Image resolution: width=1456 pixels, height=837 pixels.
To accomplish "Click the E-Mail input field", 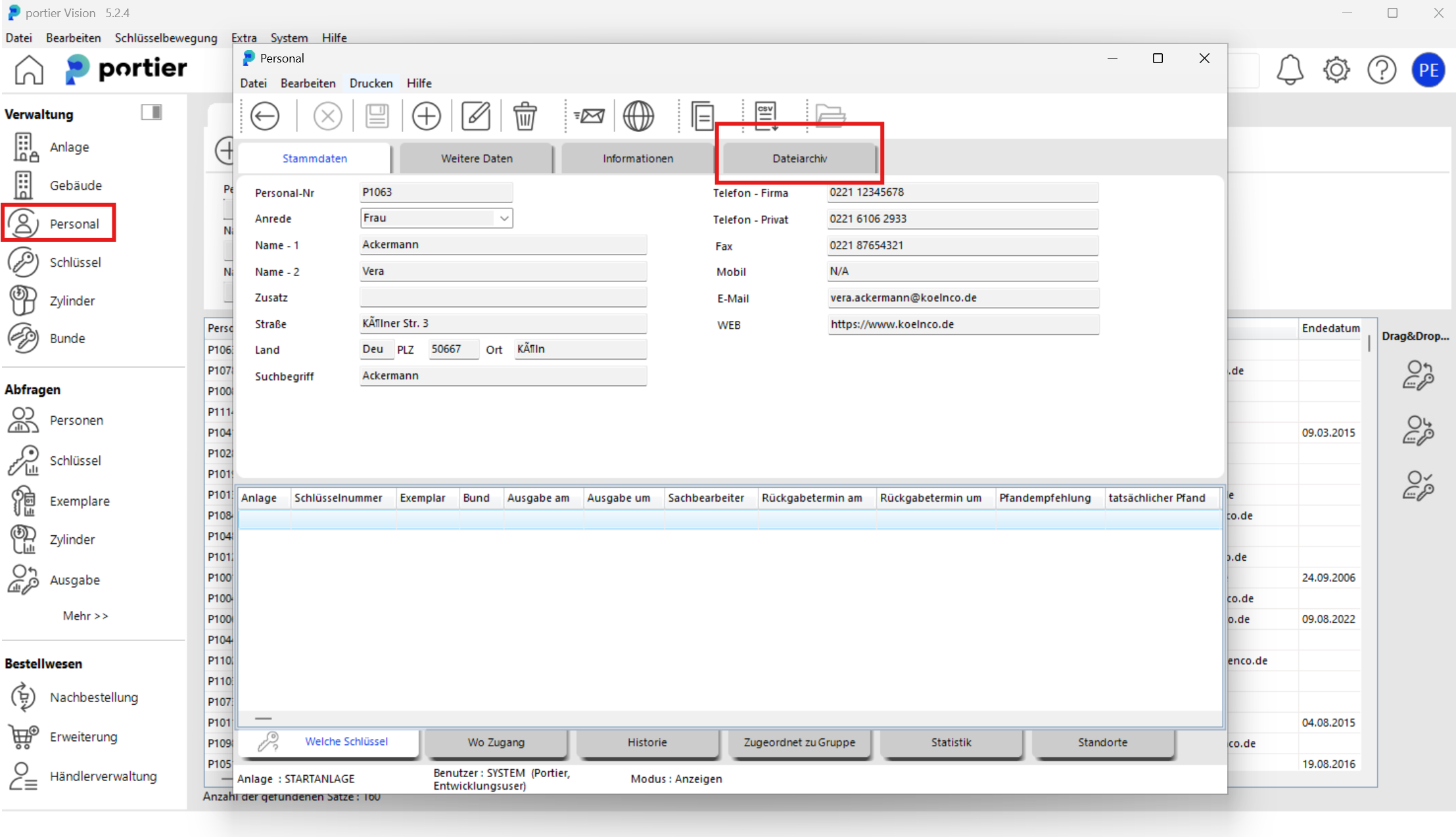I will (962, 298).
